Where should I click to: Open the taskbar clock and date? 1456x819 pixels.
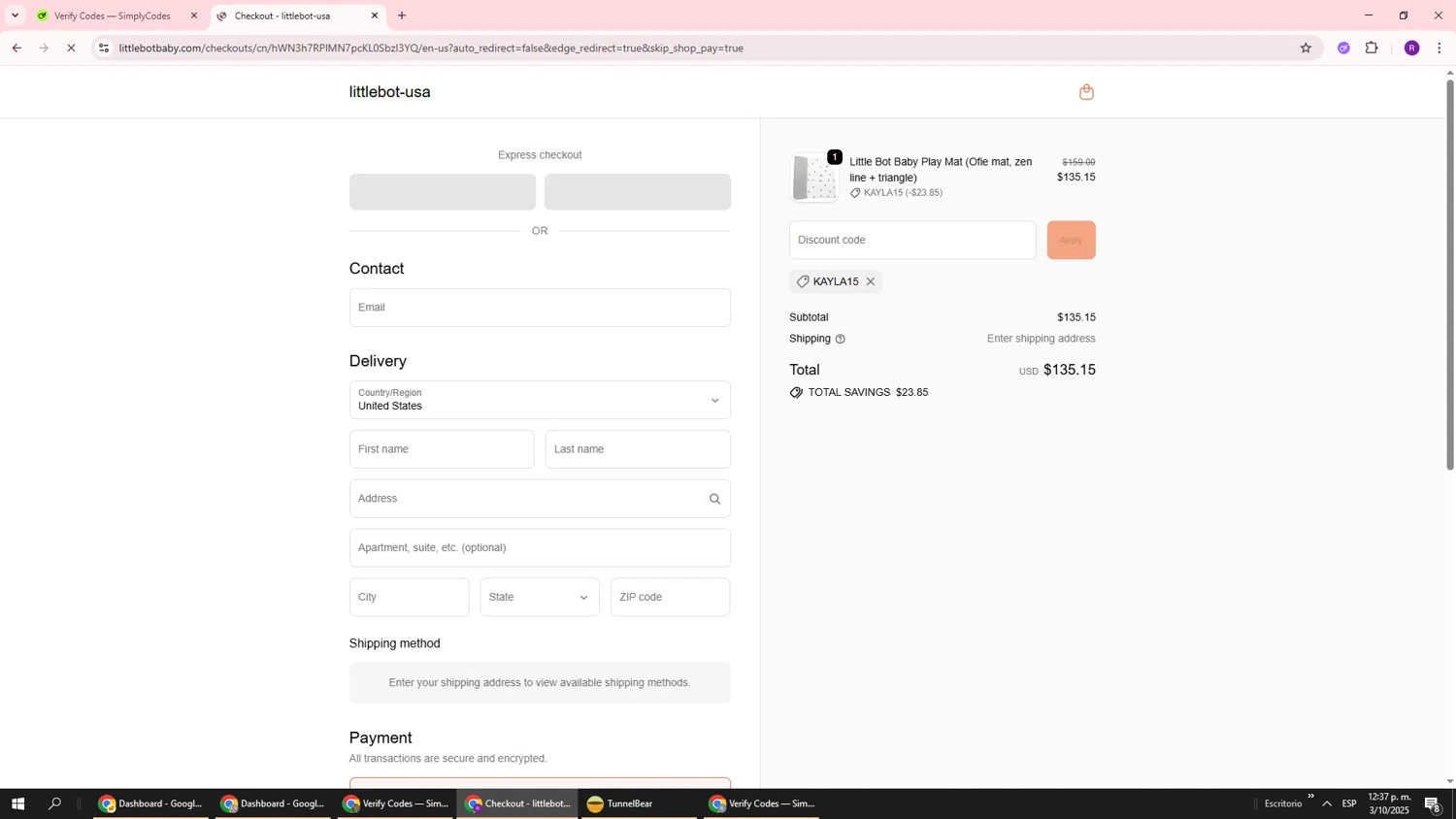(1389, 803)
